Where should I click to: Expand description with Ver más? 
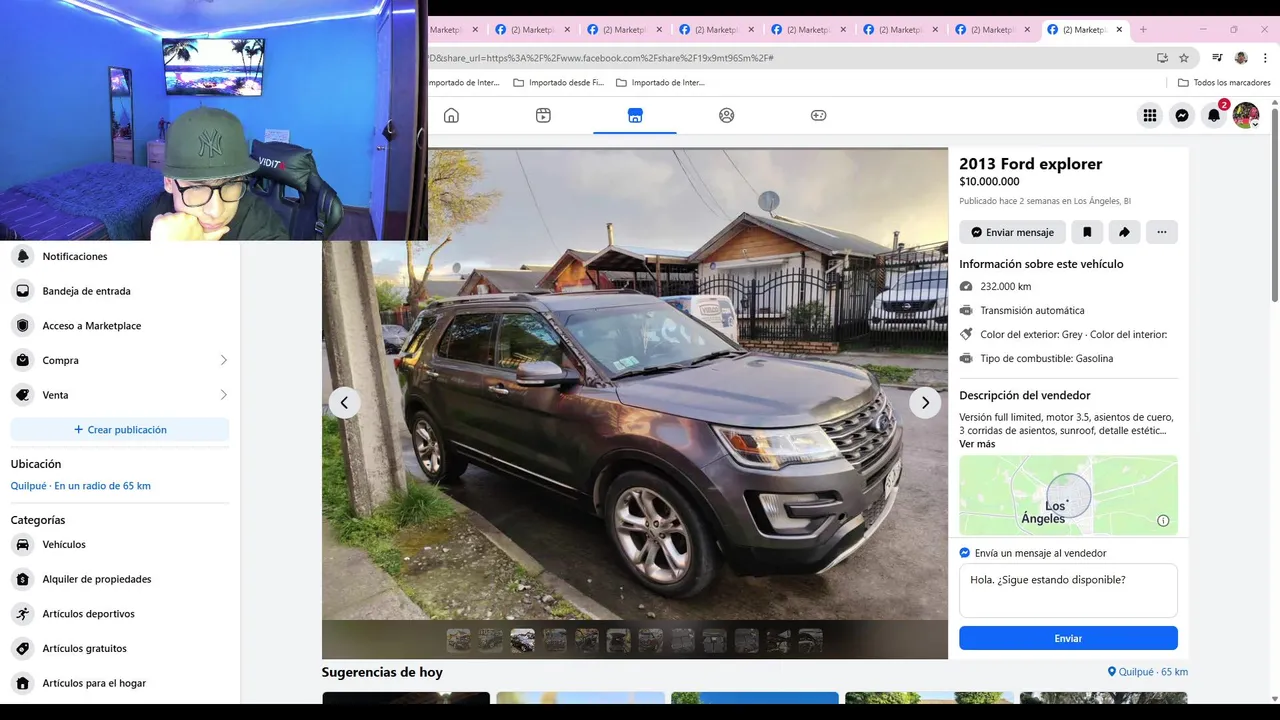(977, 444)
